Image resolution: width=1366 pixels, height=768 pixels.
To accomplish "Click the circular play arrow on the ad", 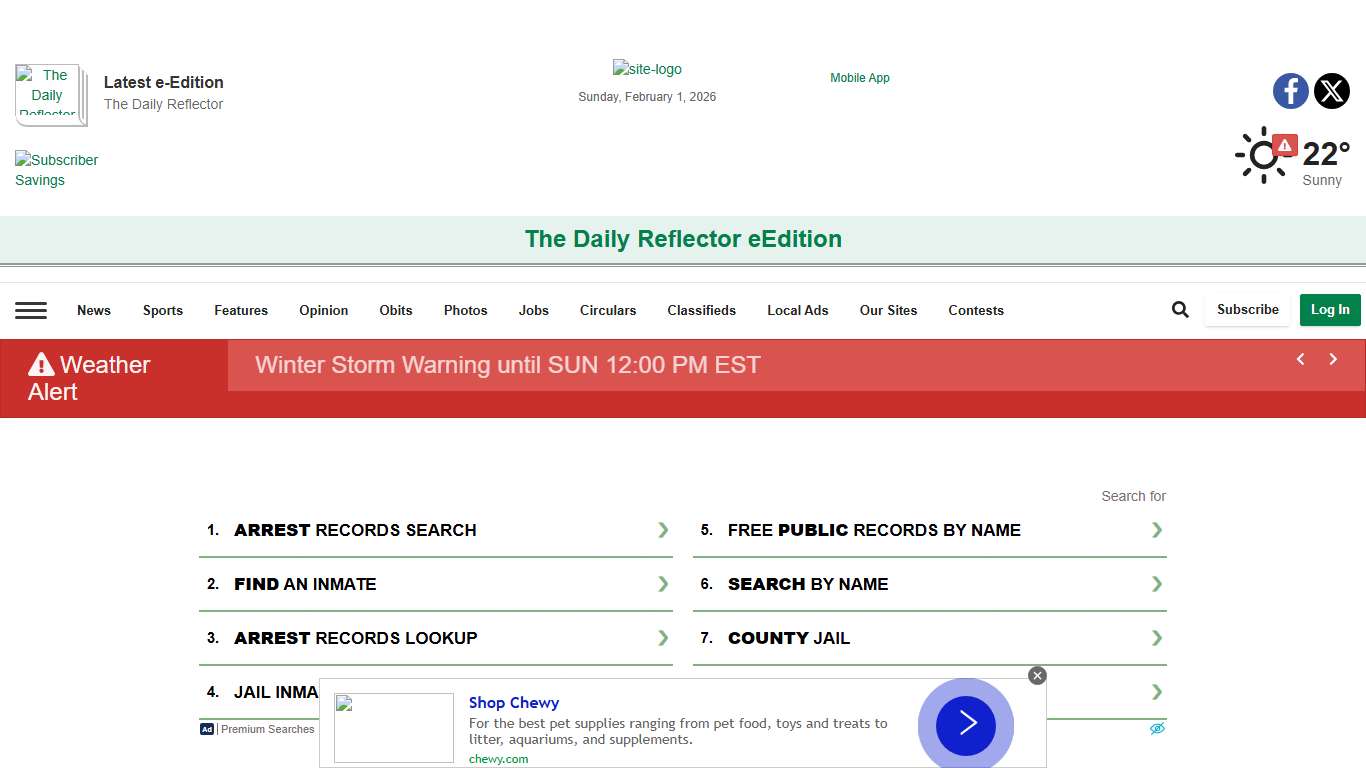I will tap(964, 724).
